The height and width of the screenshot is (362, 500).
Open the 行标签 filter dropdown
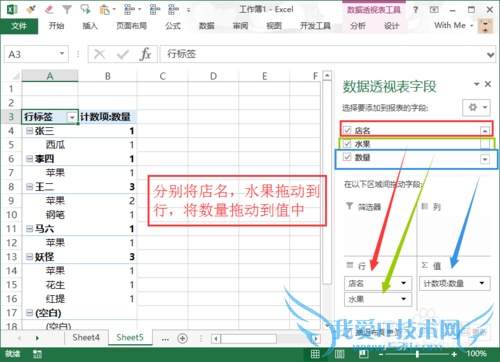[x=72, y=117]
